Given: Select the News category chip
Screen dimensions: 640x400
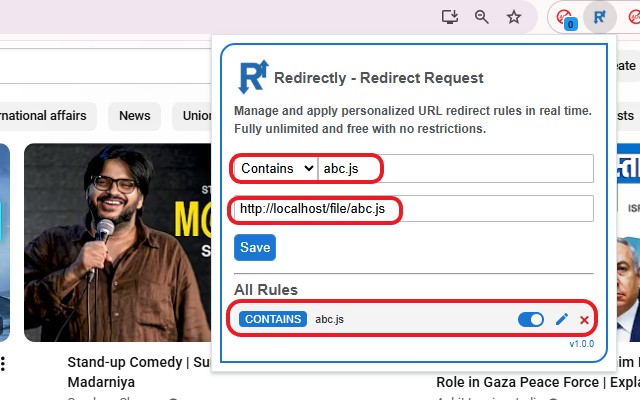Looking at the screenshot, I should point(134,116).
